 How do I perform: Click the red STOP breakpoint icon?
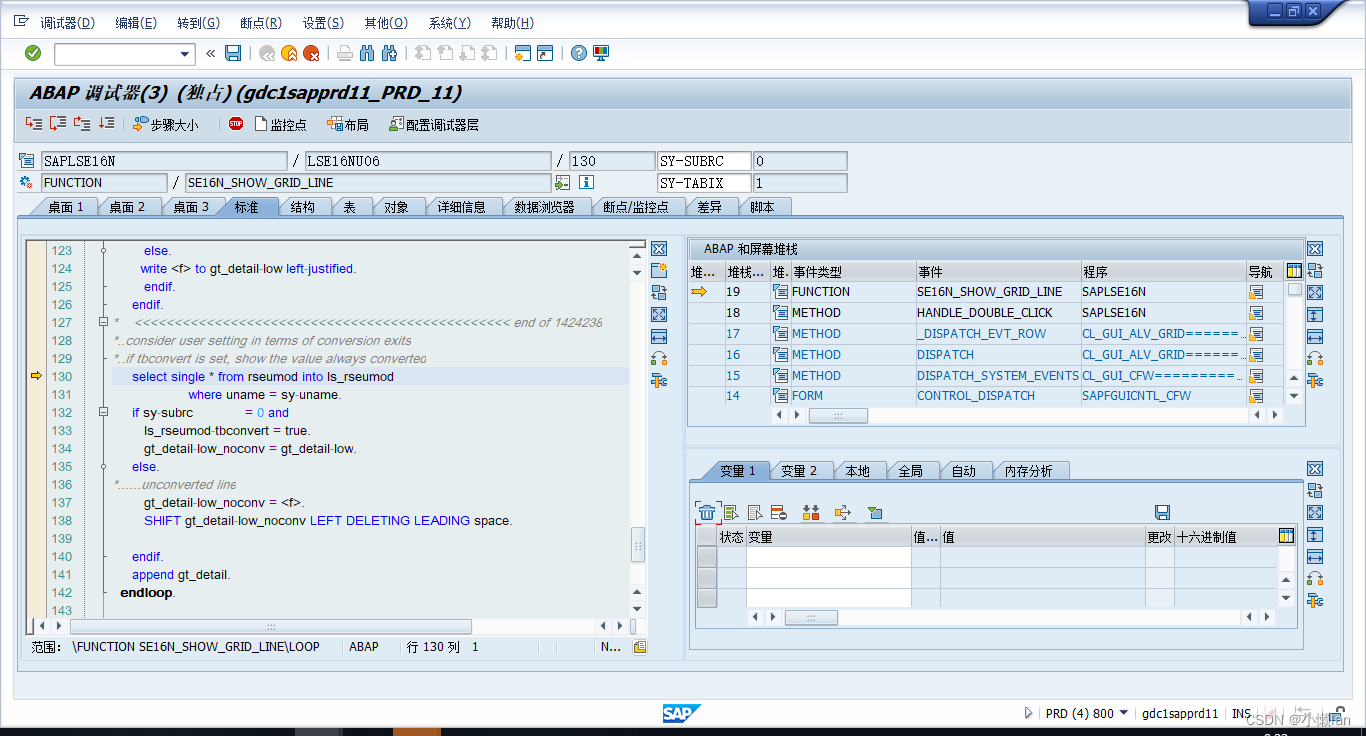[x=236, y=124]
